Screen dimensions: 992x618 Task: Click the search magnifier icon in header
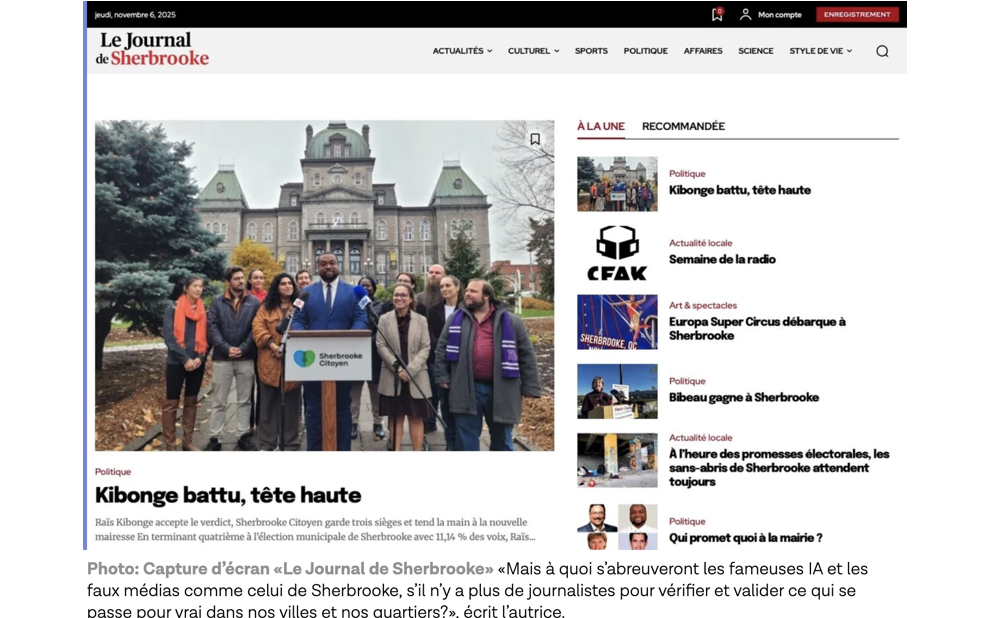pyautogui.click(x=881, y=51)
